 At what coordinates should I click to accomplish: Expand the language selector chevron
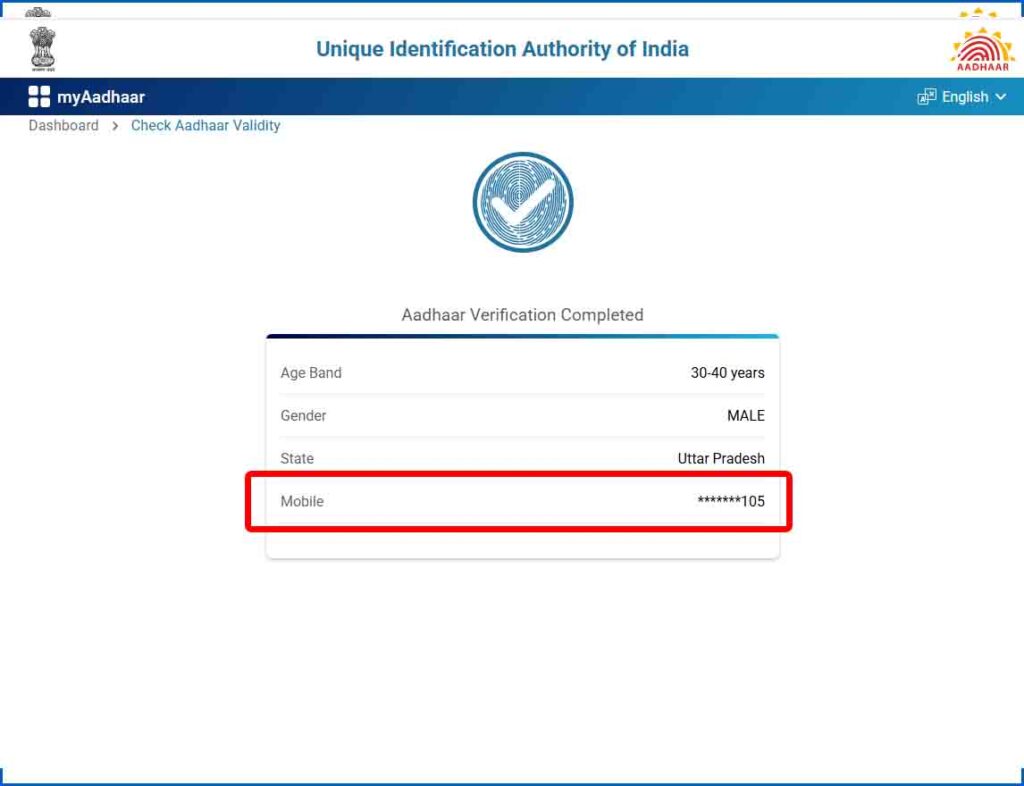[1001, 97]
